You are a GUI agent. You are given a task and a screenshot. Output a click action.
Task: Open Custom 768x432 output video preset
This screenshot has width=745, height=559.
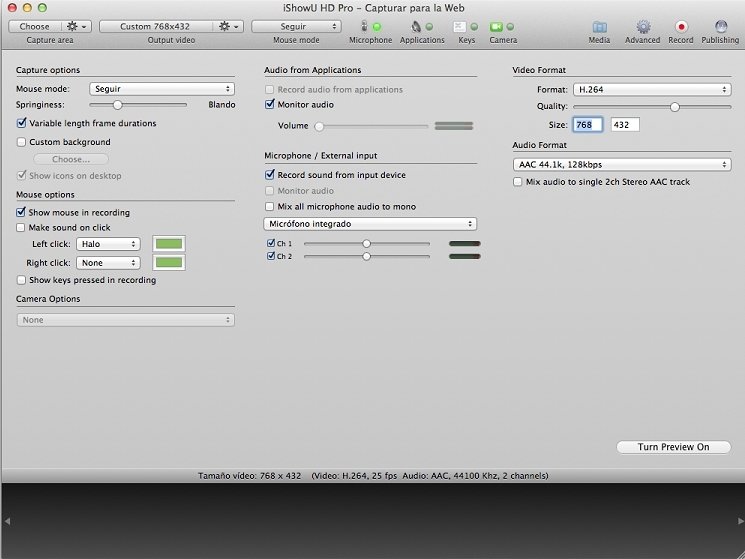[x=156, y=26]
